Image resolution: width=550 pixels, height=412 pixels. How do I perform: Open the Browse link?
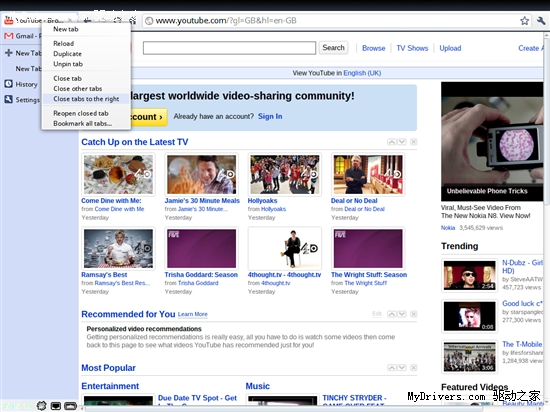pos(374,48)
